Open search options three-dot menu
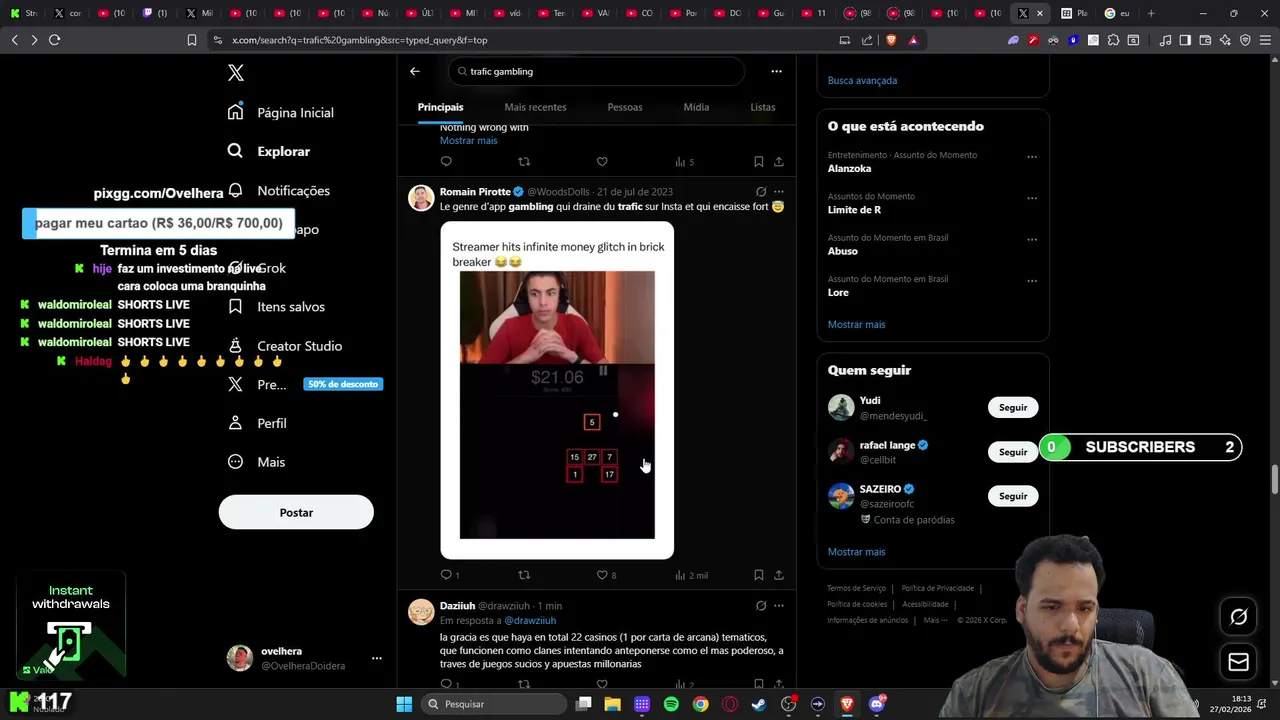1280x720 pixels. tap(776, 71)
